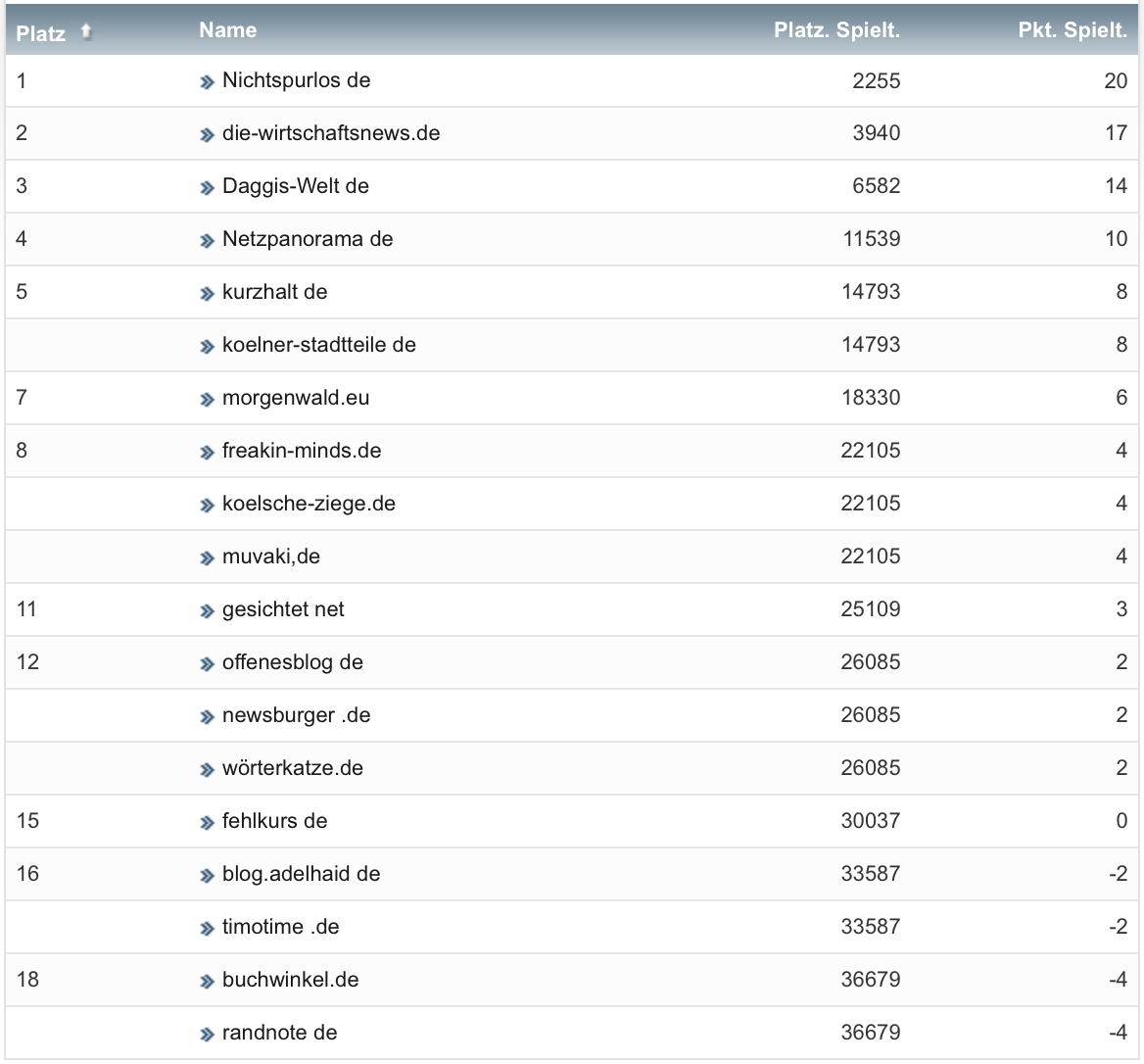Viewport: 1144px width, 1064px height.
Task: Open the newsburger .de link
Action: (x=296, y=715)
